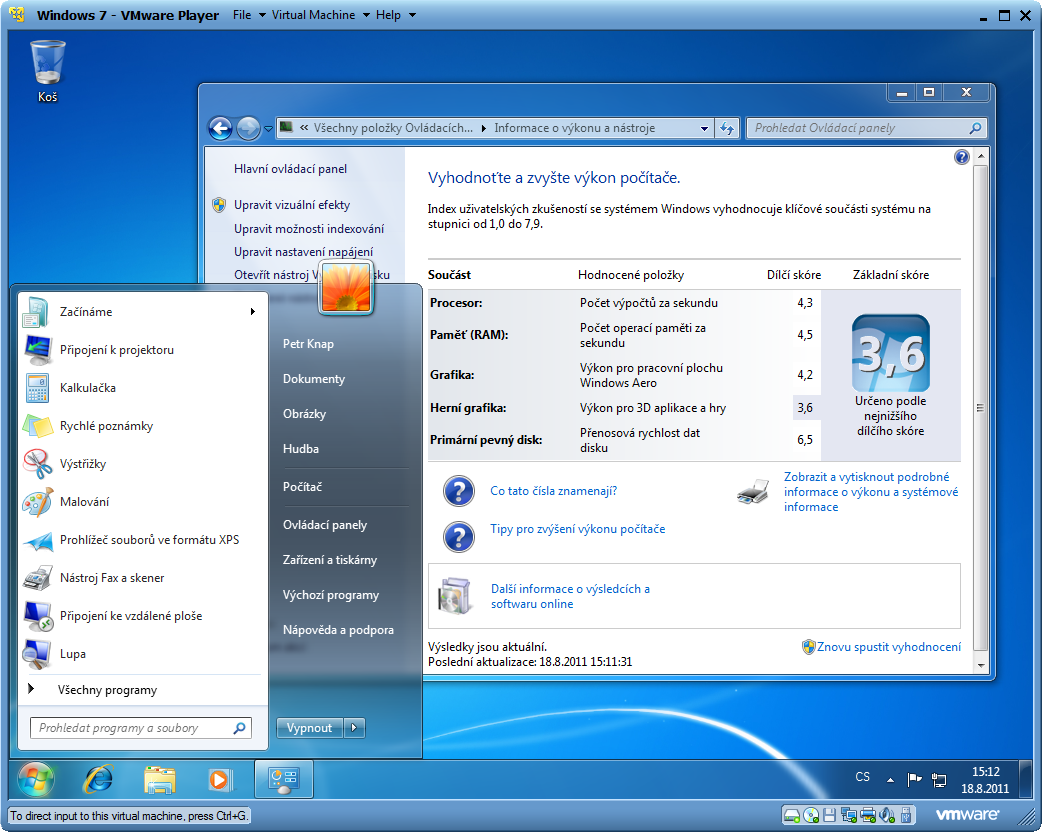Viewport: 1042px width, 832px height.
Task: Click Hlavní ovládací panel link
Action: pyautogui.click(x=290, y=169)
